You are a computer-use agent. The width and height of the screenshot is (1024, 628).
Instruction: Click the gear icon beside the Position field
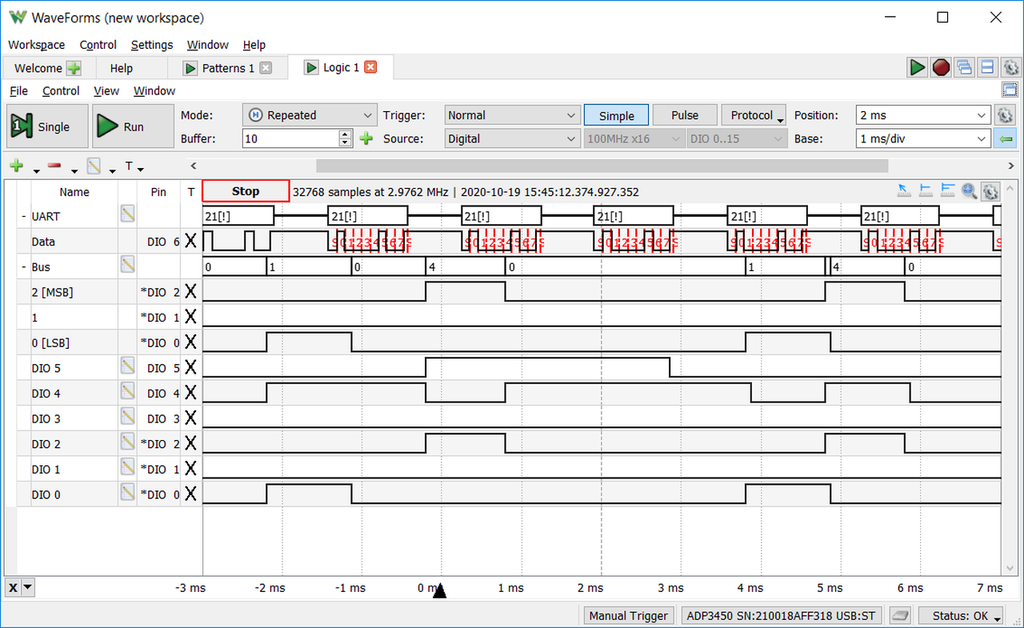1005,115
